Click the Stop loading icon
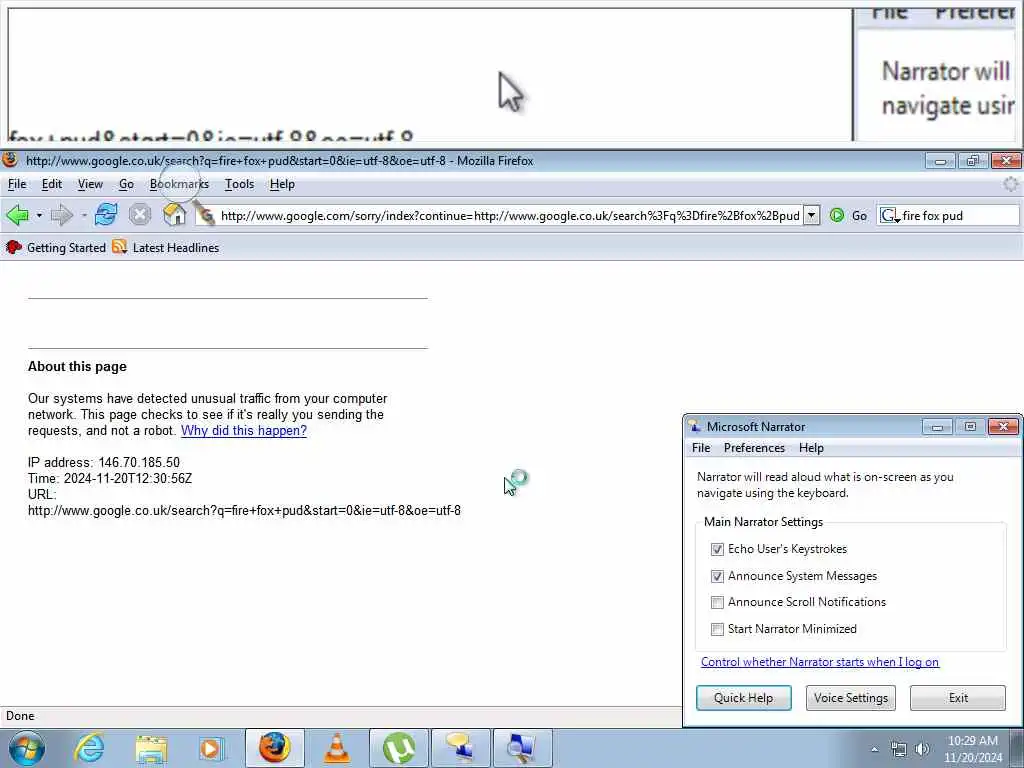The image size is (1024, 768). pyautogui.click(x=140, y=215)
